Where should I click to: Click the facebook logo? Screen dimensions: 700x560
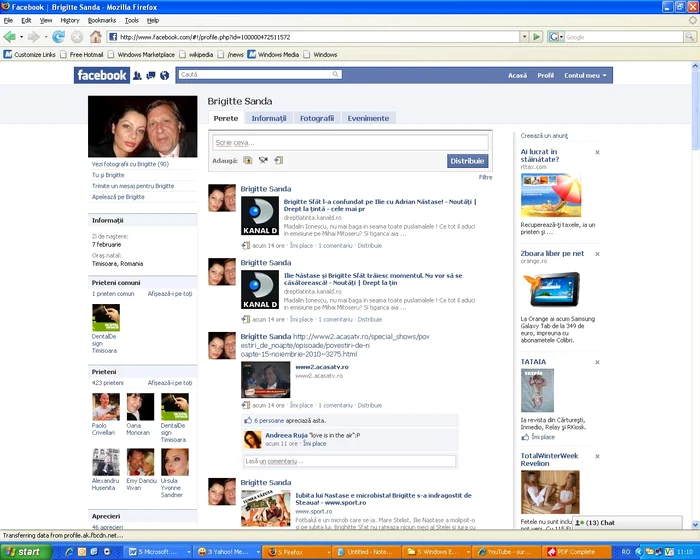(x=102, y=75)
